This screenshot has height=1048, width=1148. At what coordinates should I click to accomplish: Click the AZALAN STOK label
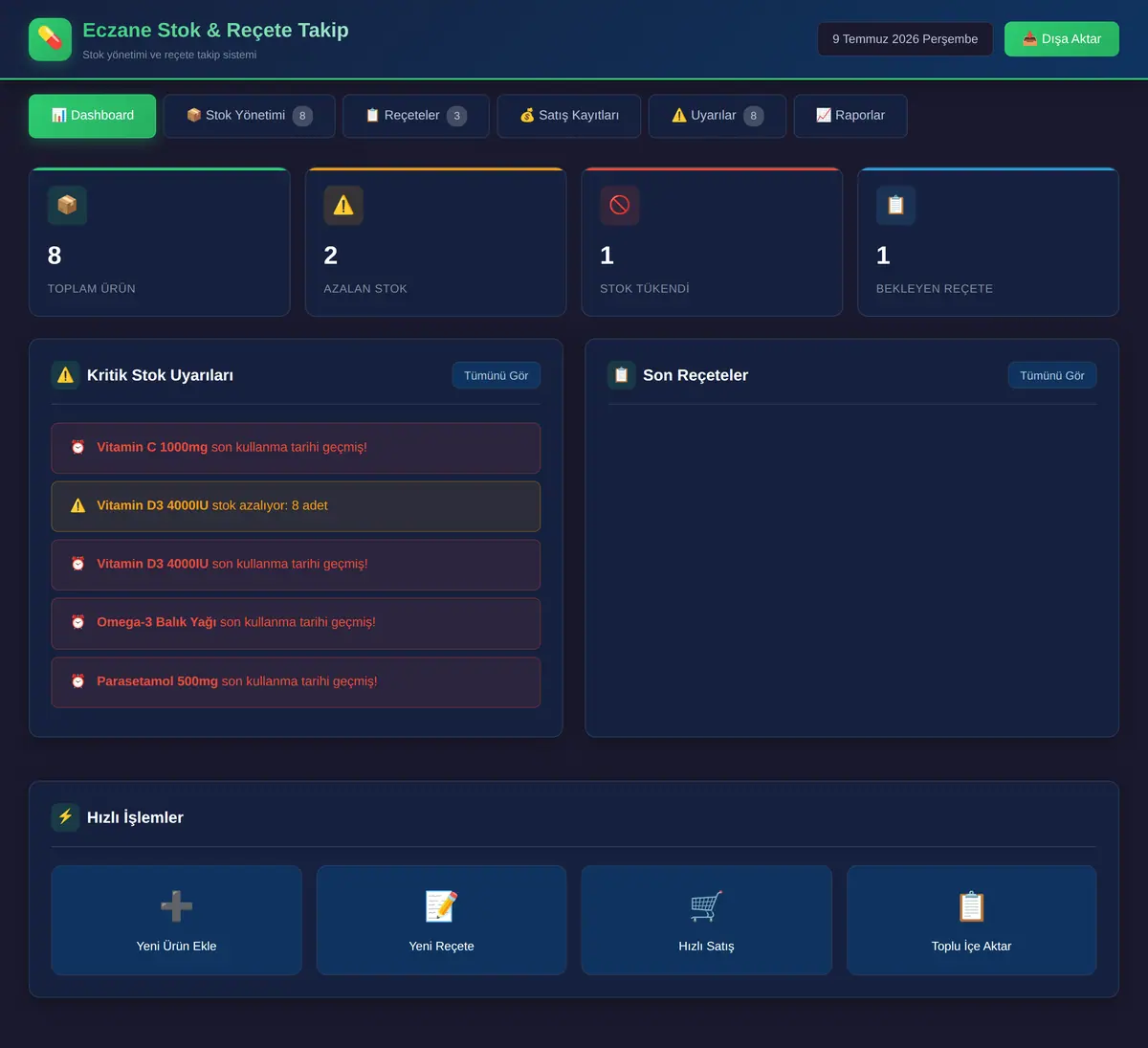365,288
